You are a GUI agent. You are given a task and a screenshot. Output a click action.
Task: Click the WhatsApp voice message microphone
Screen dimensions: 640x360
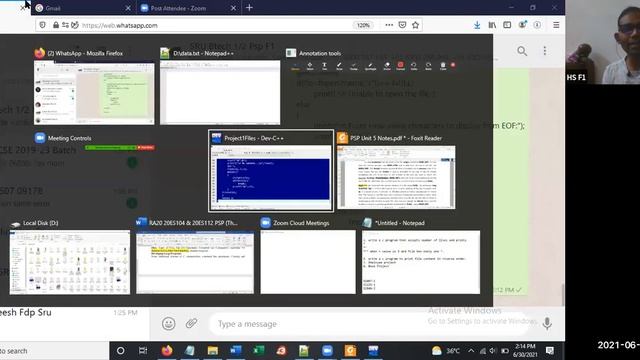547,324
